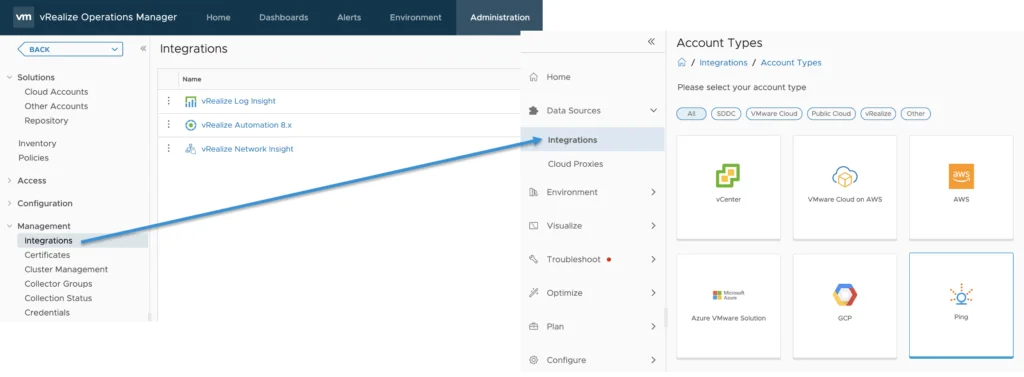Click the Troubleshoot wrench icon

[534, 259]
